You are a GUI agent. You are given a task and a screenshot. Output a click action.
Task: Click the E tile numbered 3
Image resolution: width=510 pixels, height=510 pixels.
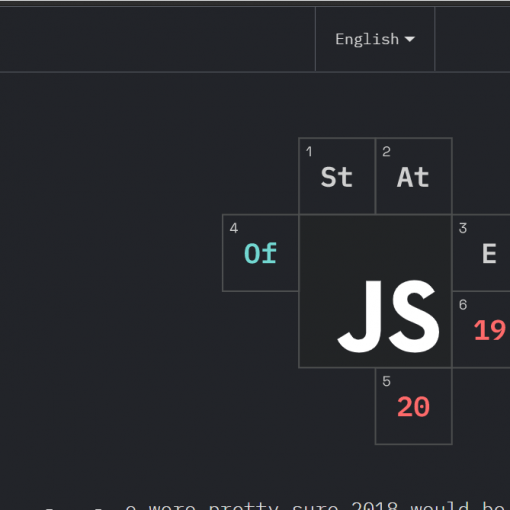481,253
